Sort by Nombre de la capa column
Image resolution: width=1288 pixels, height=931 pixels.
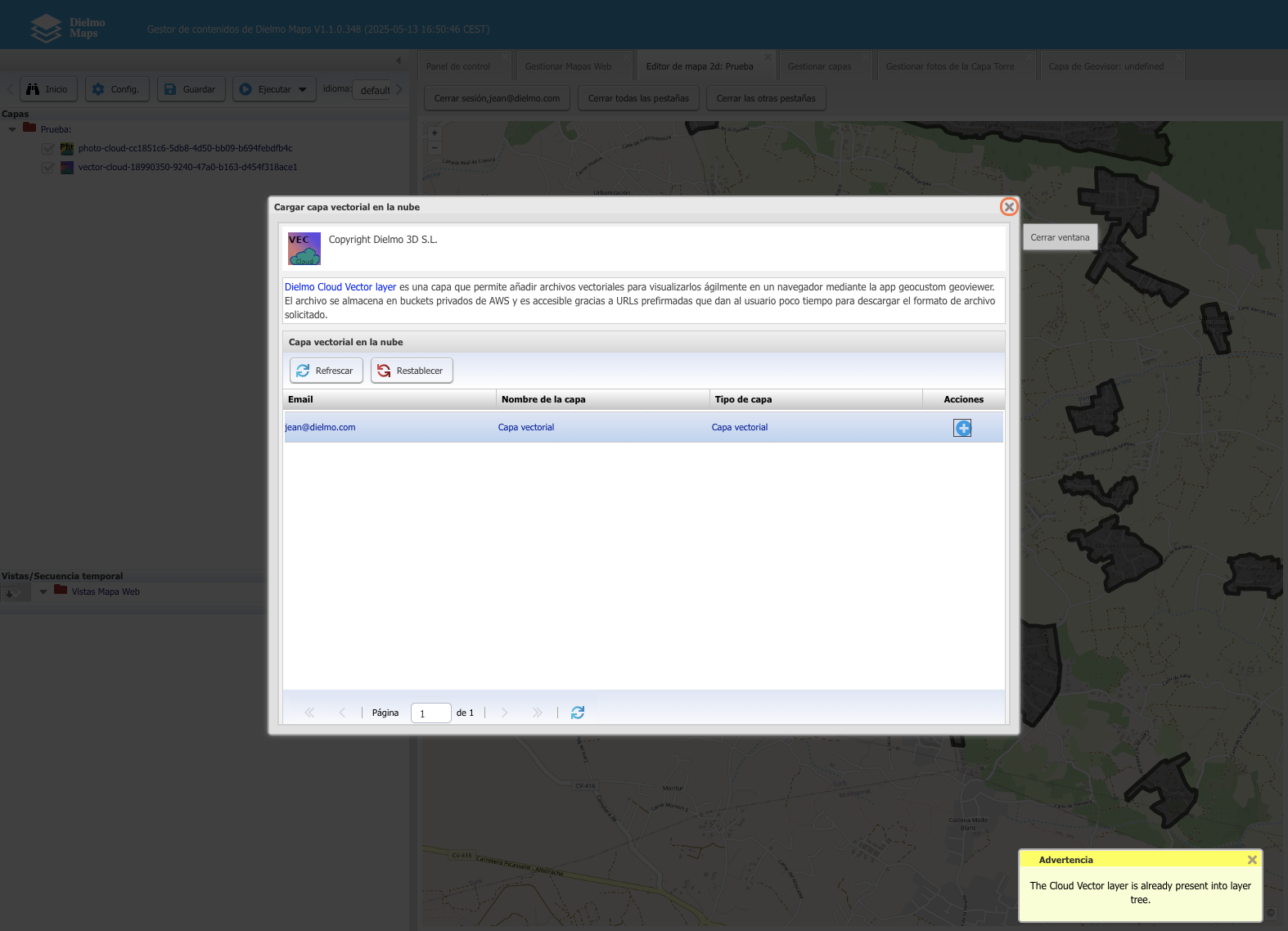(603, 399)
